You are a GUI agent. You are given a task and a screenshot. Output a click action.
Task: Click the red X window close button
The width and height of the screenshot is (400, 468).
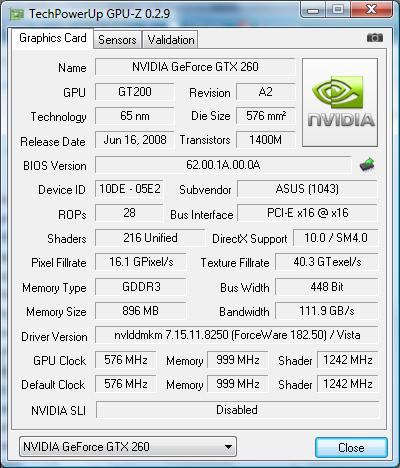tap(371, 10)
